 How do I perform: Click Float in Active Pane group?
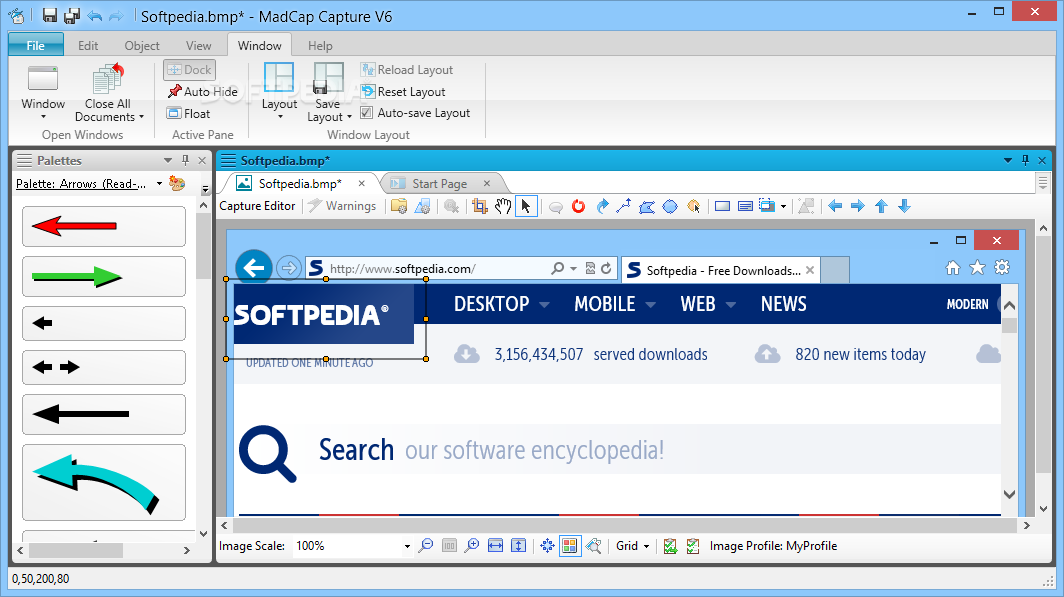(x=189, y=113)
